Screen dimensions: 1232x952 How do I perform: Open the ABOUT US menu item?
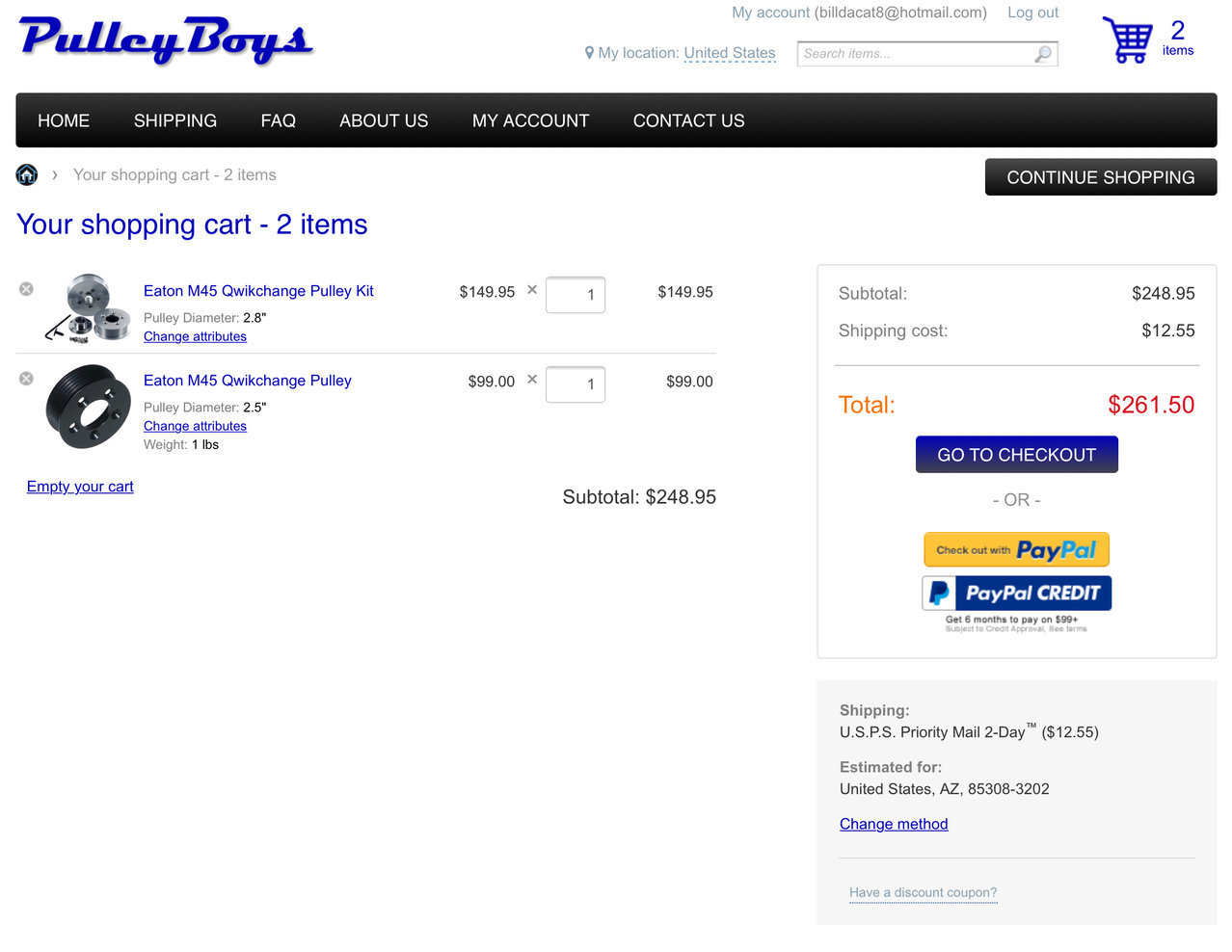point(384,120)
